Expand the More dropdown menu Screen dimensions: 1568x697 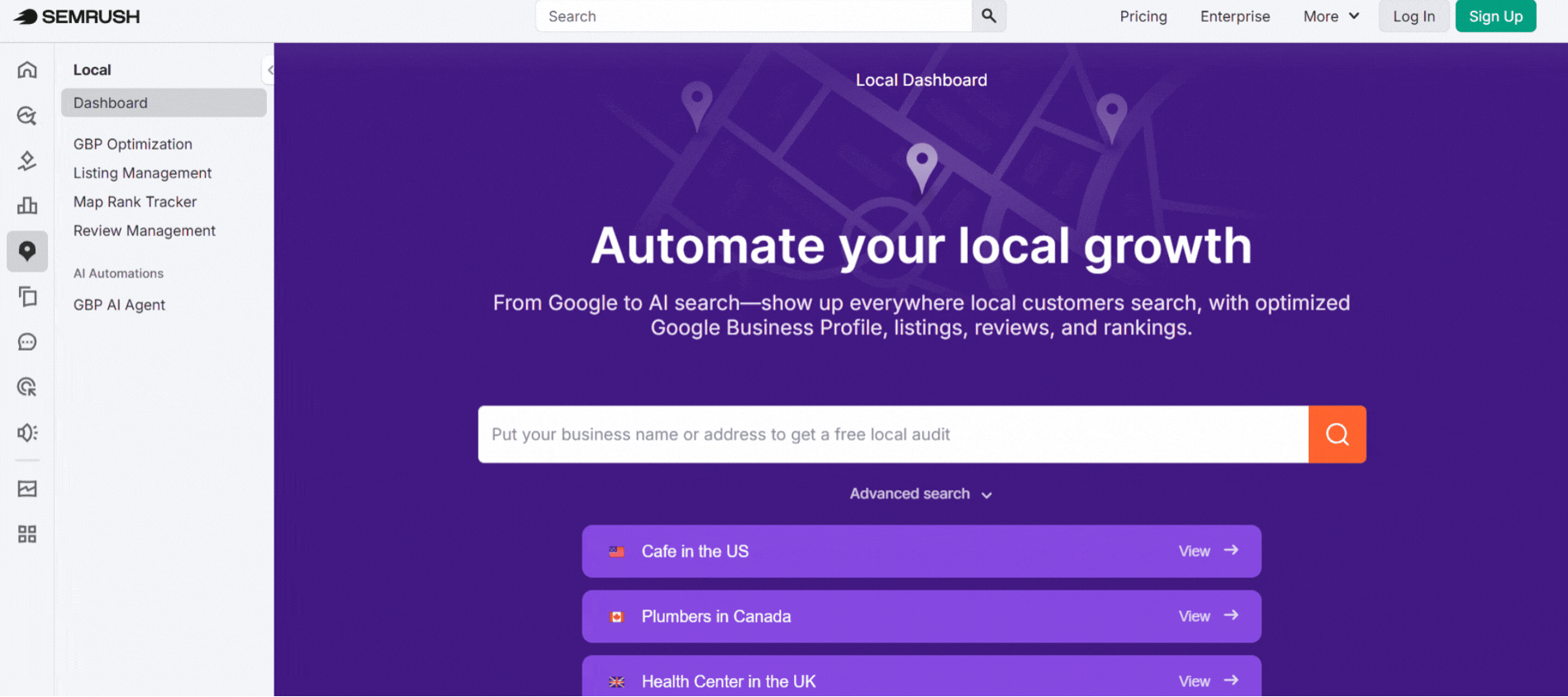coord(1331,17)
